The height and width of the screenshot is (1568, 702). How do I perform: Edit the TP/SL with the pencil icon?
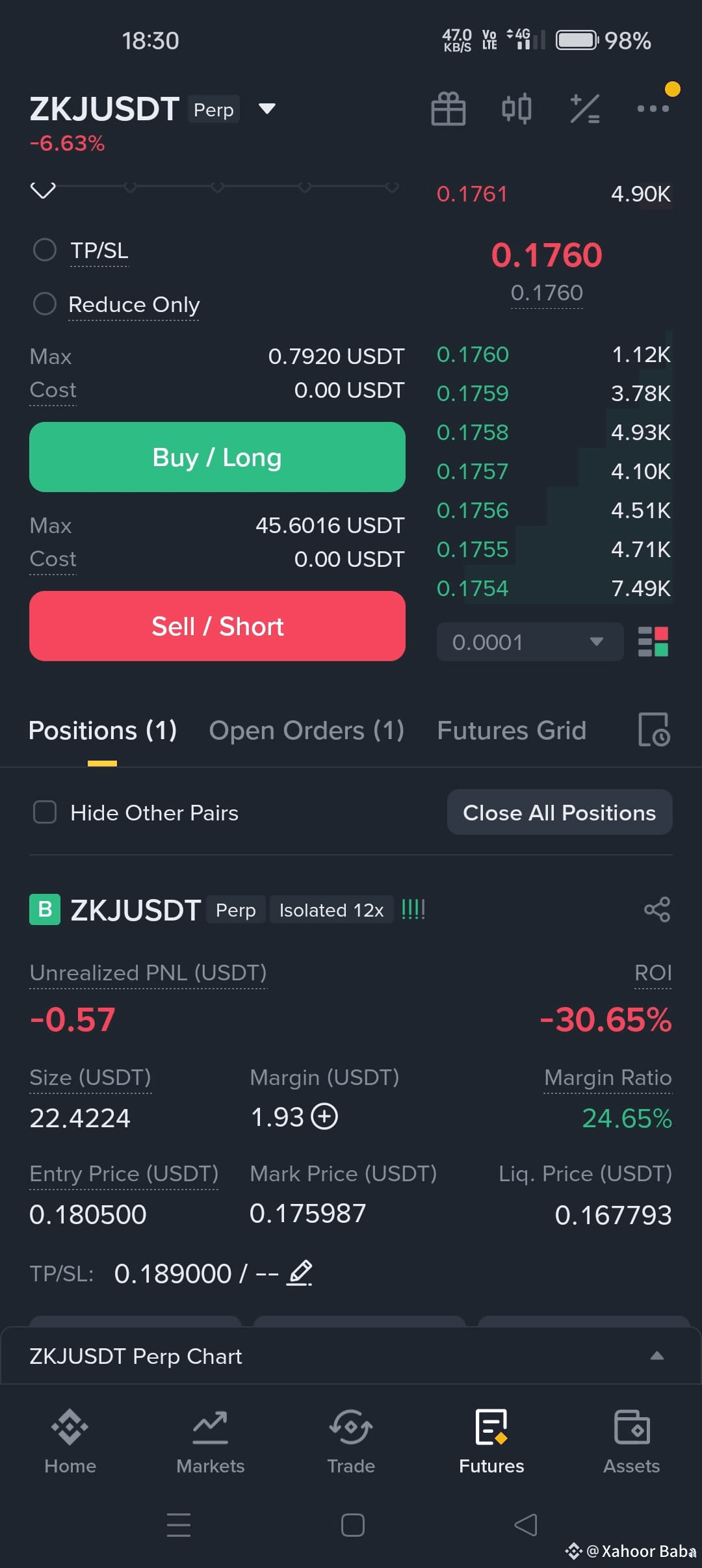pyautogui.click(x=300, y=1273)
